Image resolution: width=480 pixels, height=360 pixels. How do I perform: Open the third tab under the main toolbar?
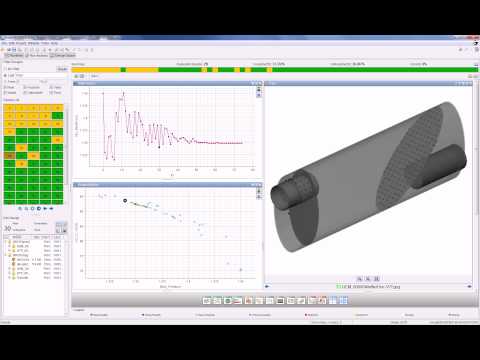[63, 55]
